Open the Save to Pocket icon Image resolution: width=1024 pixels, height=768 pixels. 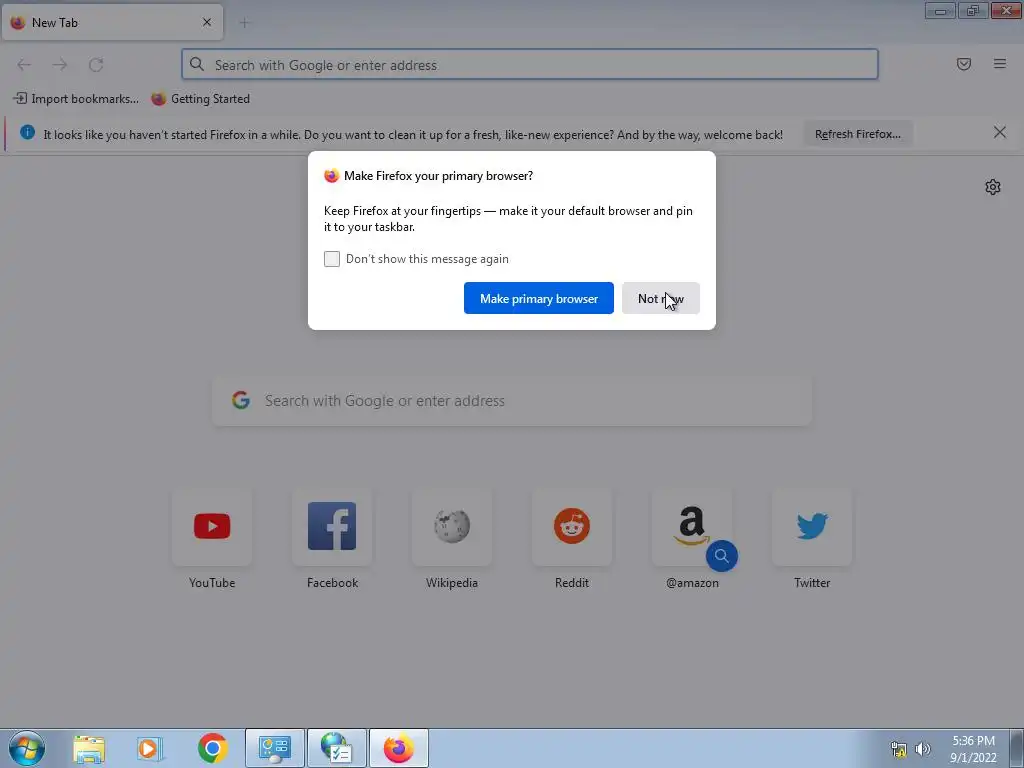(x=964, y=64)
